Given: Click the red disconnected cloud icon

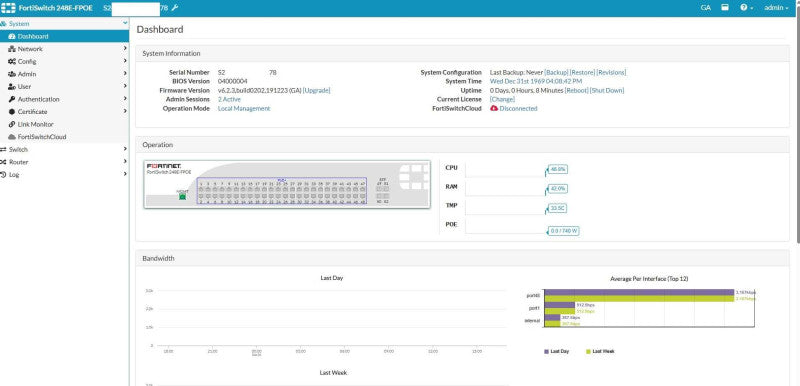Looking at the screenshot, I should 494,109.
